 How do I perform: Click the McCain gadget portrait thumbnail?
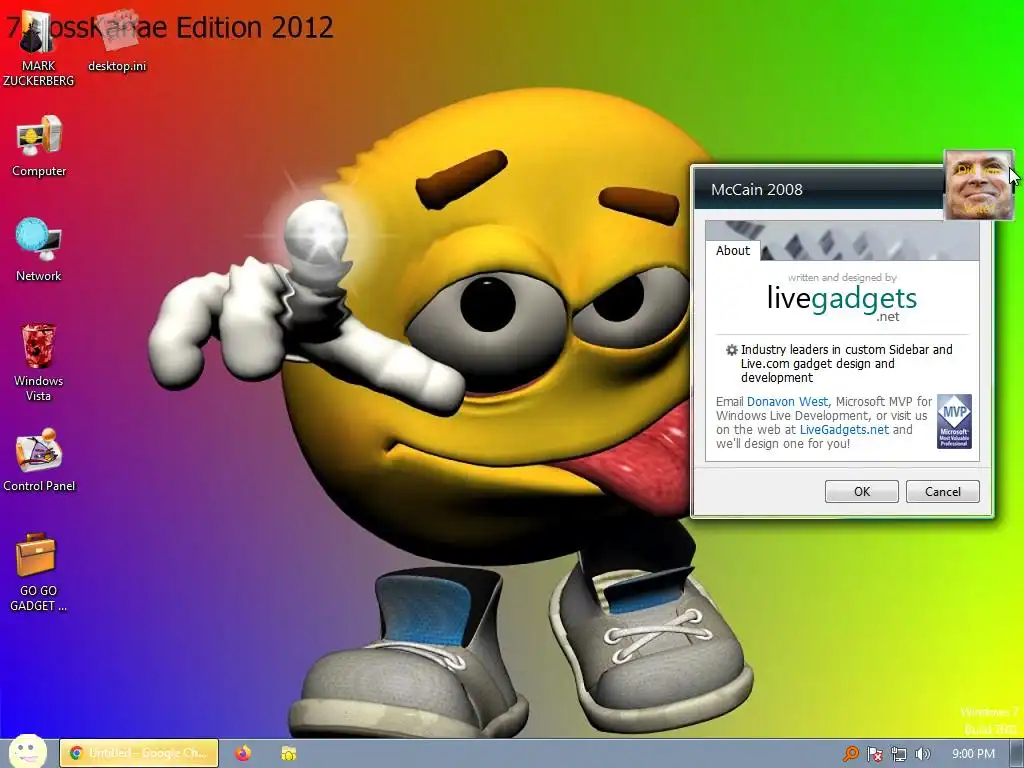pyautogui.click(x=978, y=185)
